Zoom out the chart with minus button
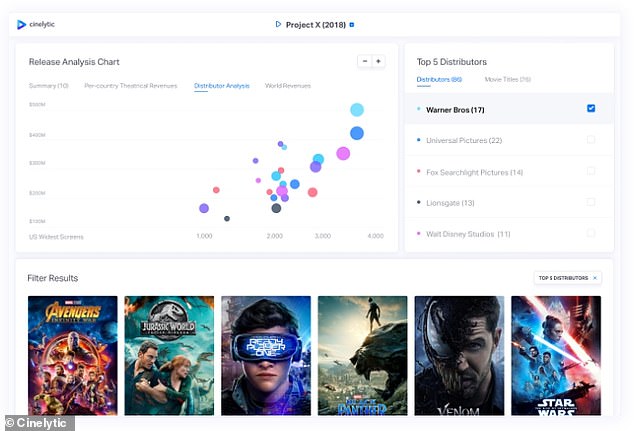634x431 pixels. (365, 61)
